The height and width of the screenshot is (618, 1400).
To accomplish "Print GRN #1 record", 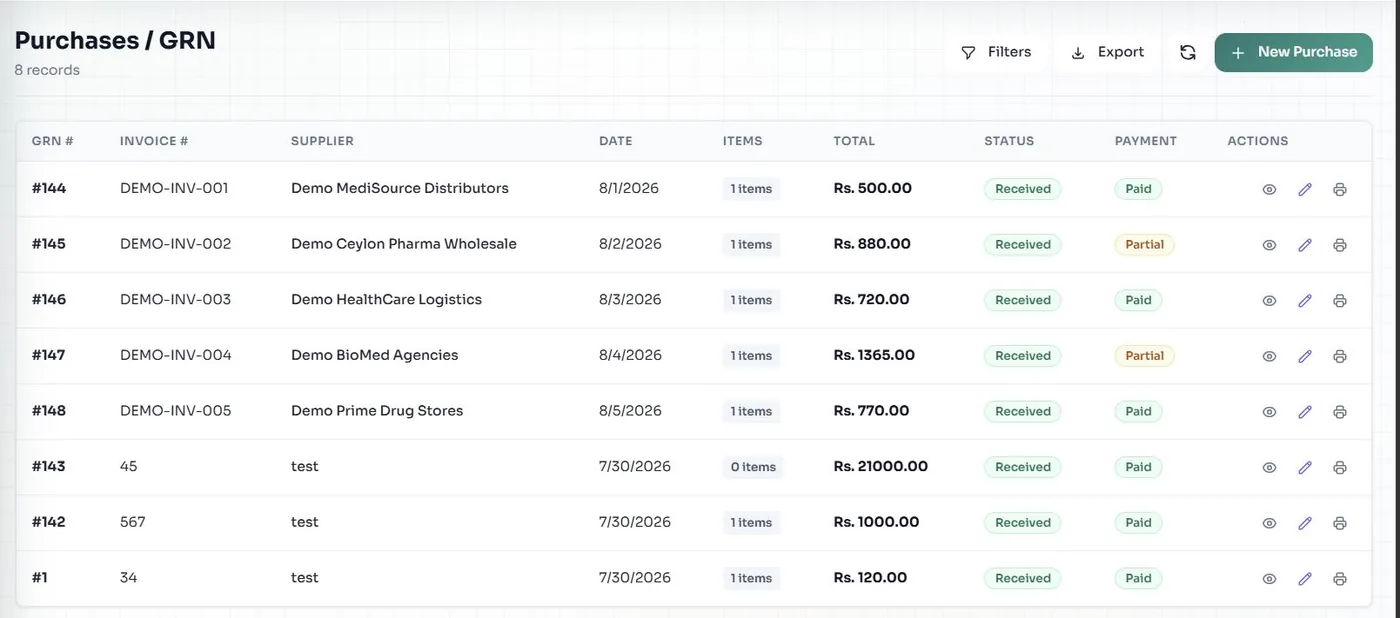I will 1340,578.
